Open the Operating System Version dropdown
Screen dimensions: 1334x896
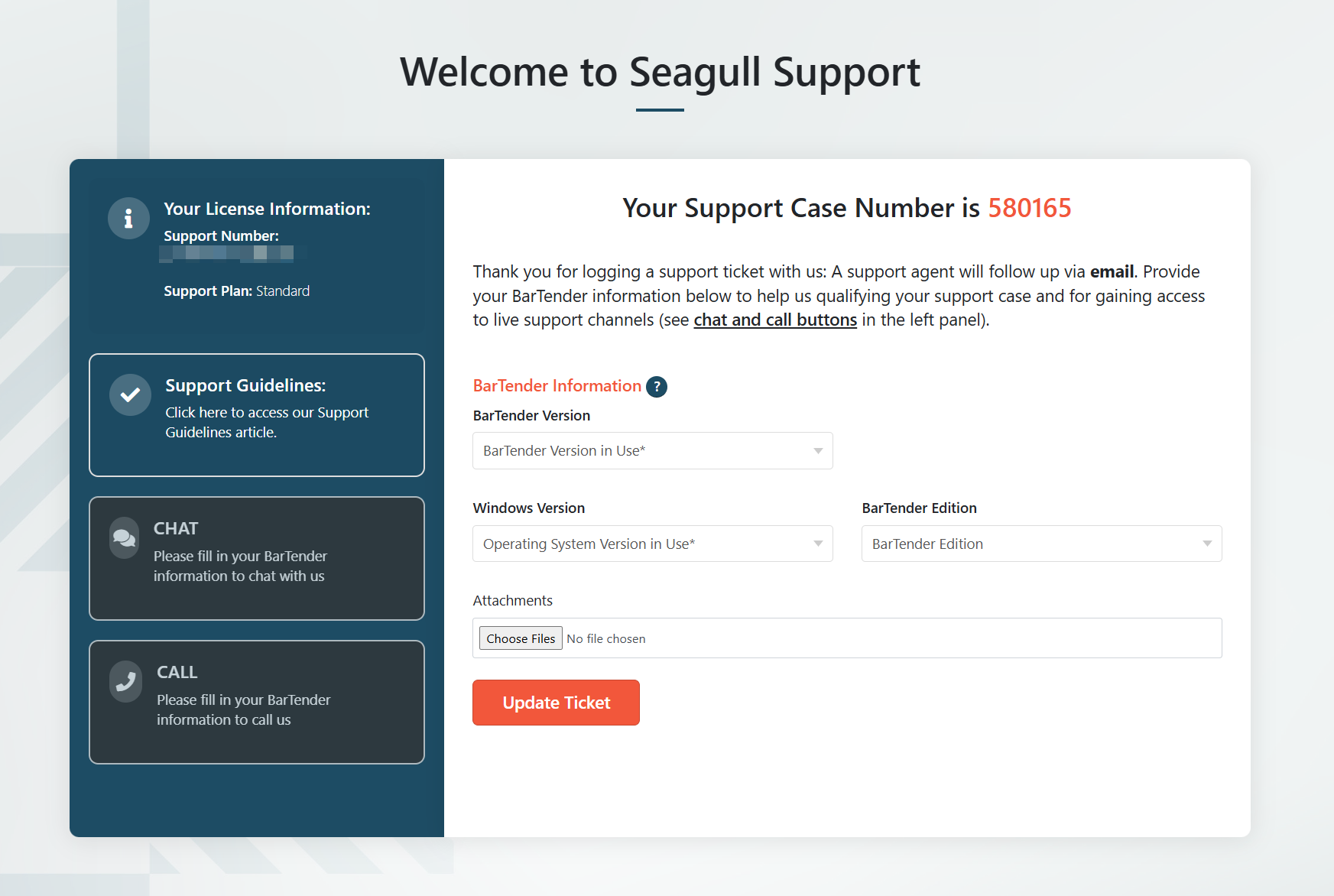653,544
